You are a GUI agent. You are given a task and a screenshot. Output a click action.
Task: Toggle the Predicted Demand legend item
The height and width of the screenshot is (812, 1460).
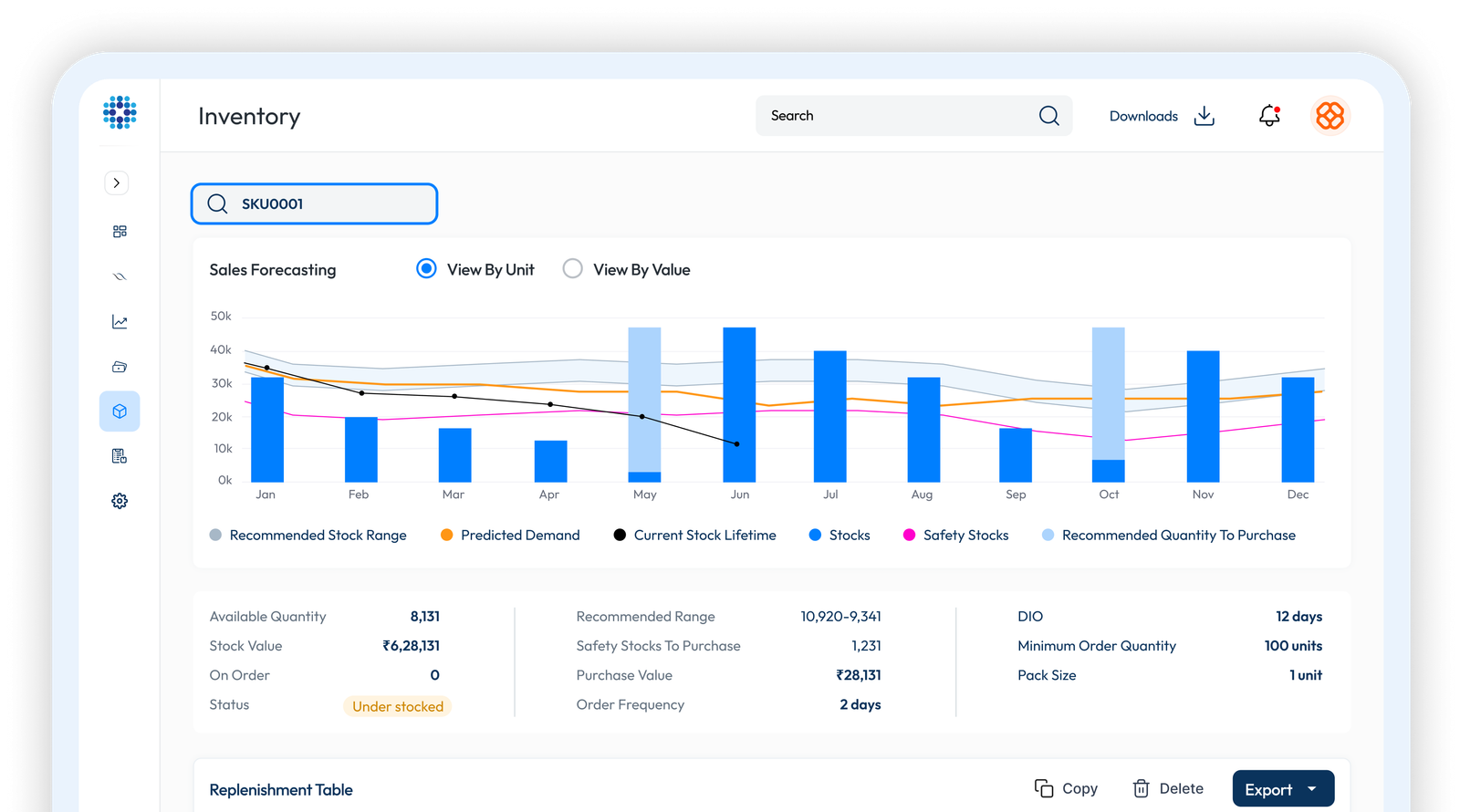point(510,536)
